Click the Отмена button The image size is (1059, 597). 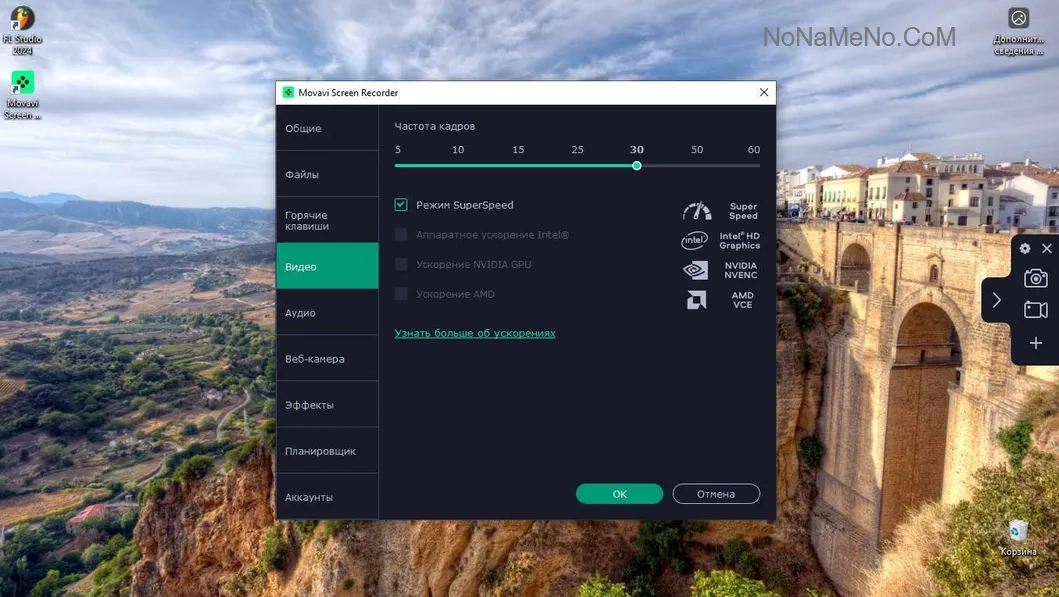click(716, 494)
